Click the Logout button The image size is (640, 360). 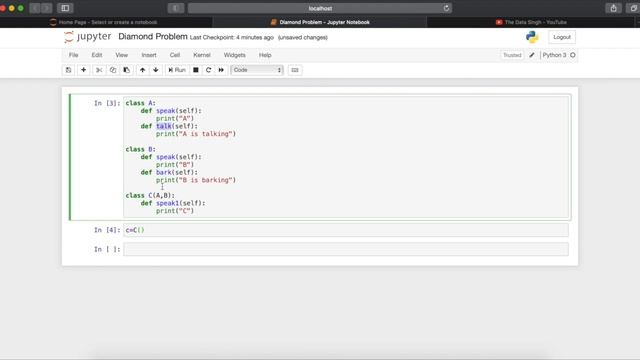coord(562,37)
